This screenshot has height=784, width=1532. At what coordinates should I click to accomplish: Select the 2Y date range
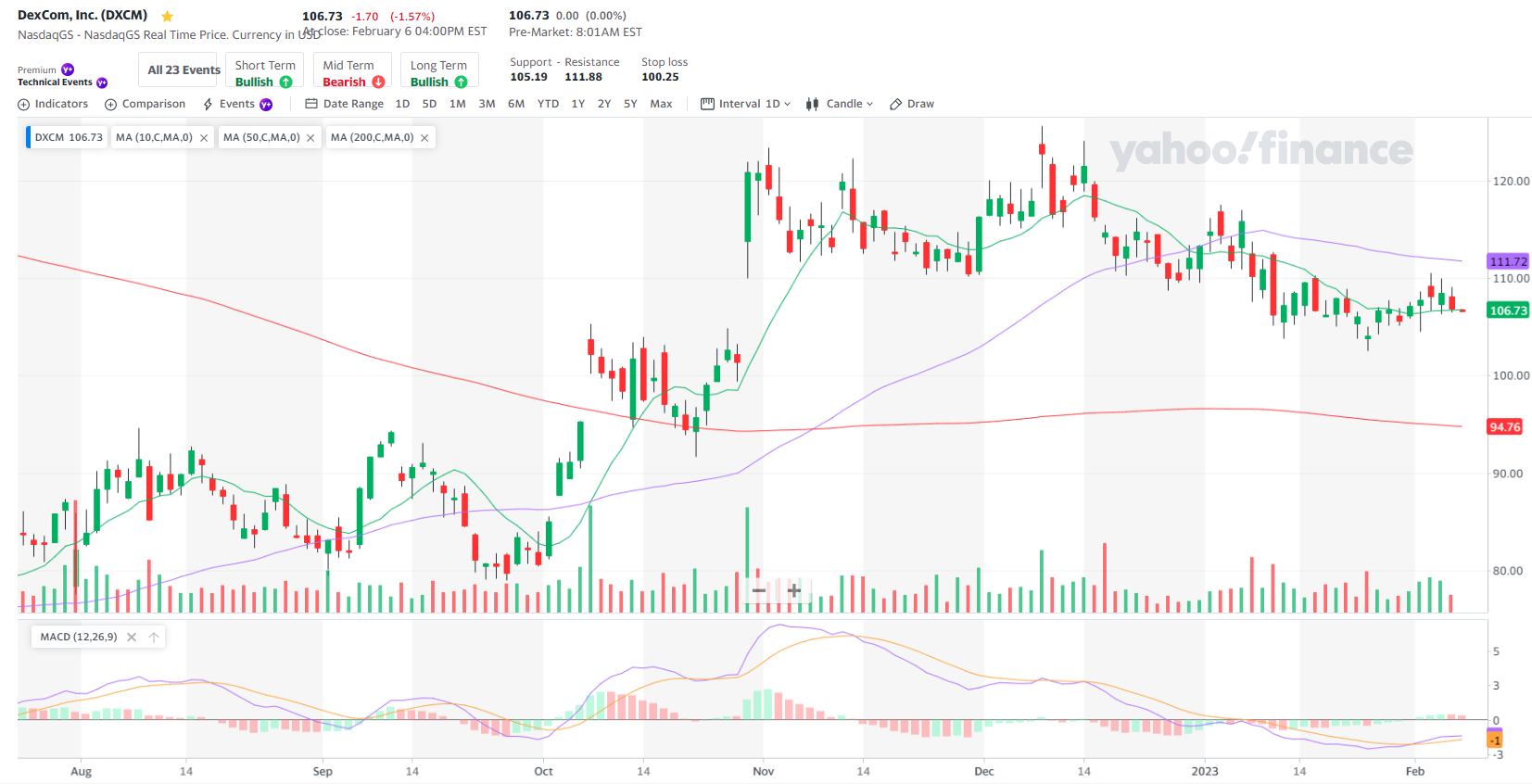[604, 104]
